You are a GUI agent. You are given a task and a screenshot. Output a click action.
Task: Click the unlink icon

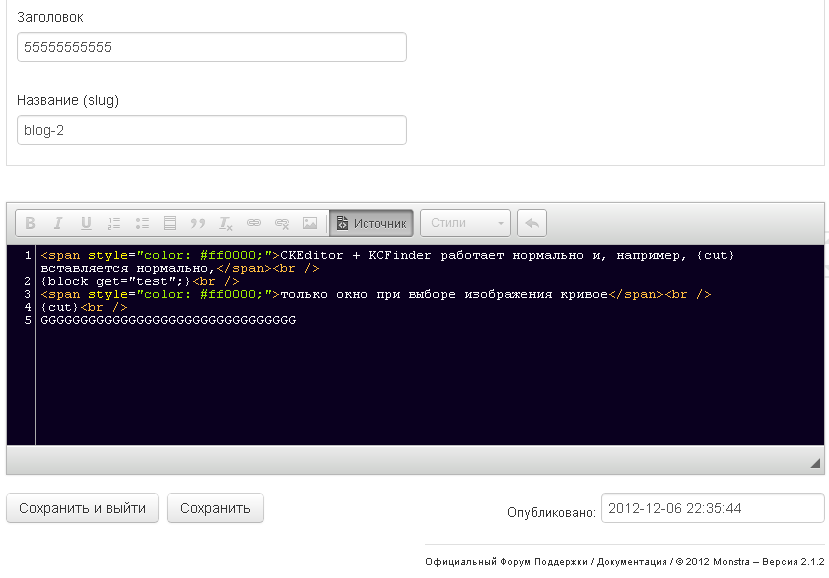(282, 223)
